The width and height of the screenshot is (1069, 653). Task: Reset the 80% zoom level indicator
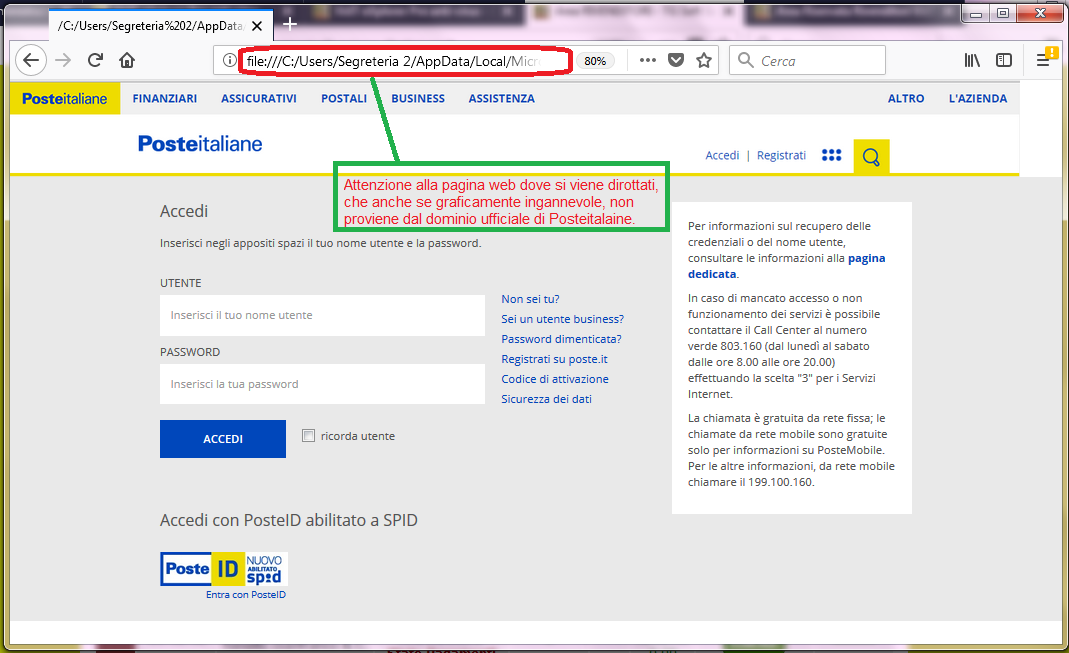(595, 61)
